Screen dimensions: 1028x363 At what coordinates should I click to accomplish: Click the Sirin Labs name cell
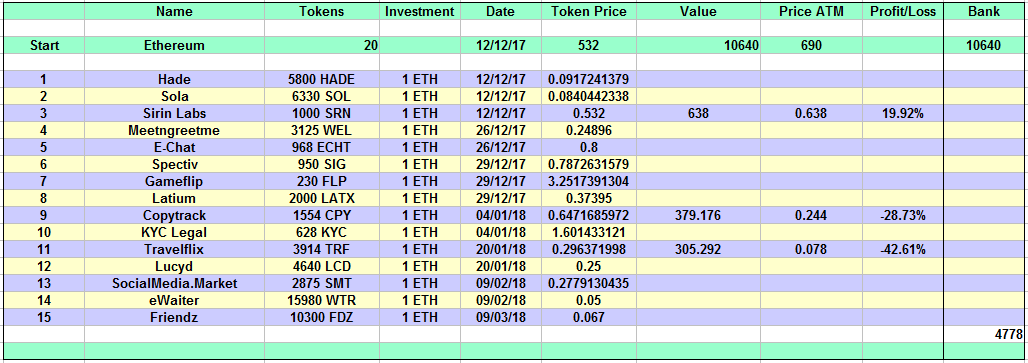174,113
